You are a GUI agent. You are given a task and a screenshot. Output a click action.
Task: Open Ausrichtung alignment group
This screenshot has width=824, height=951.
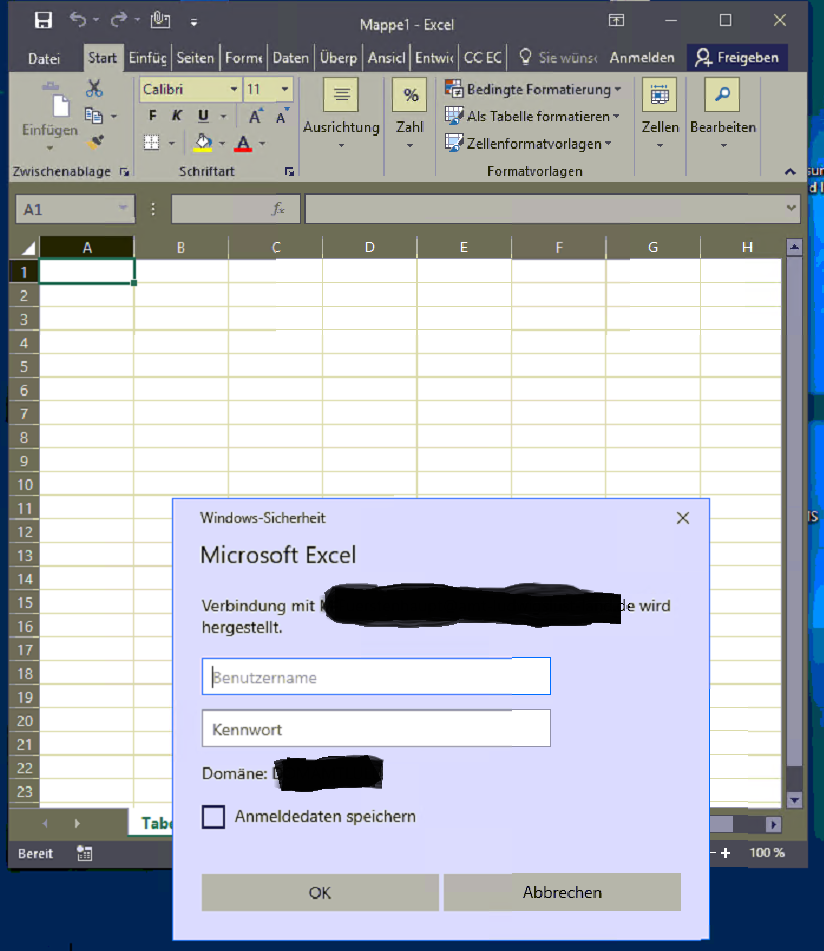[341, 115]
